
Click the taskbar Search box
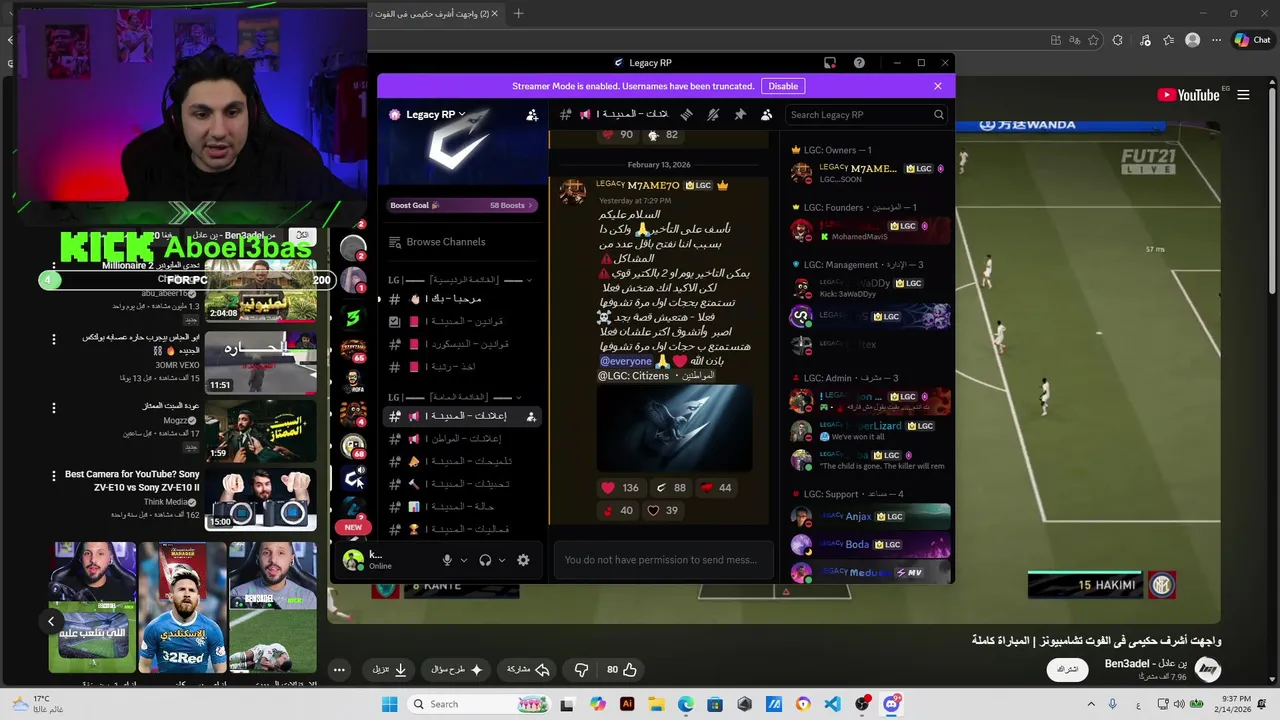(479, 704)
